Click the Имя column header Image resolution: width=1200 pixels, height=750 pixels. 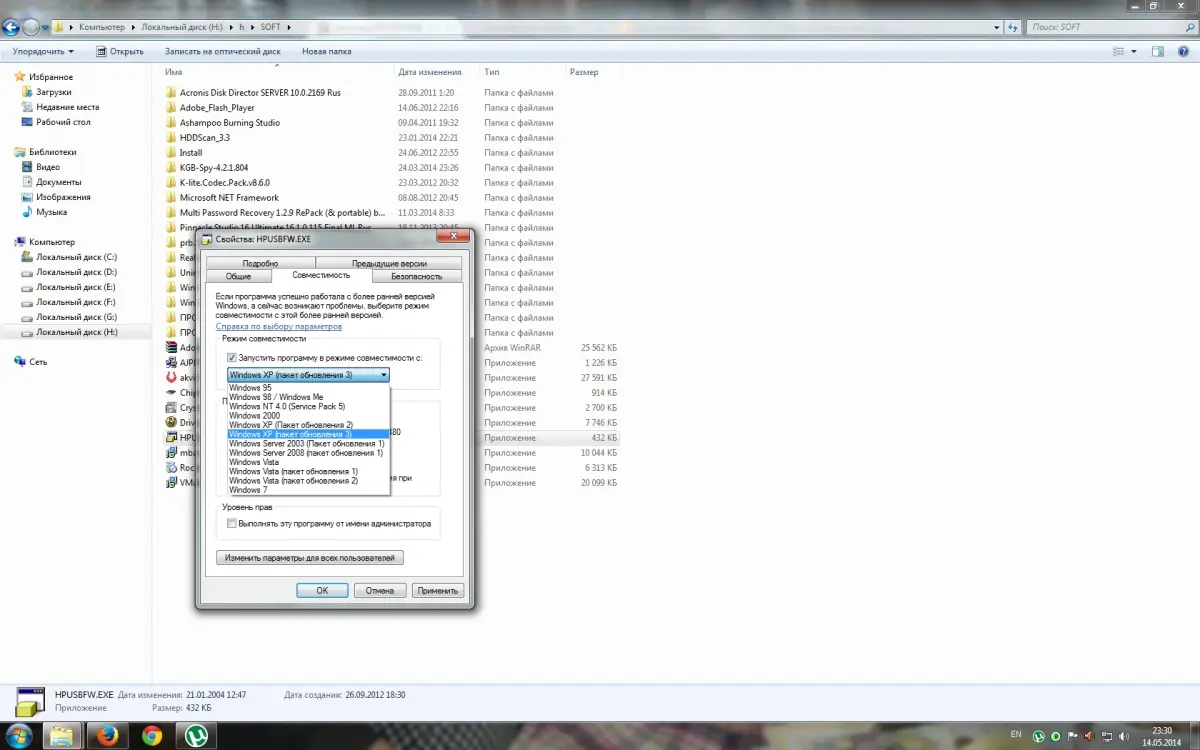174,72
